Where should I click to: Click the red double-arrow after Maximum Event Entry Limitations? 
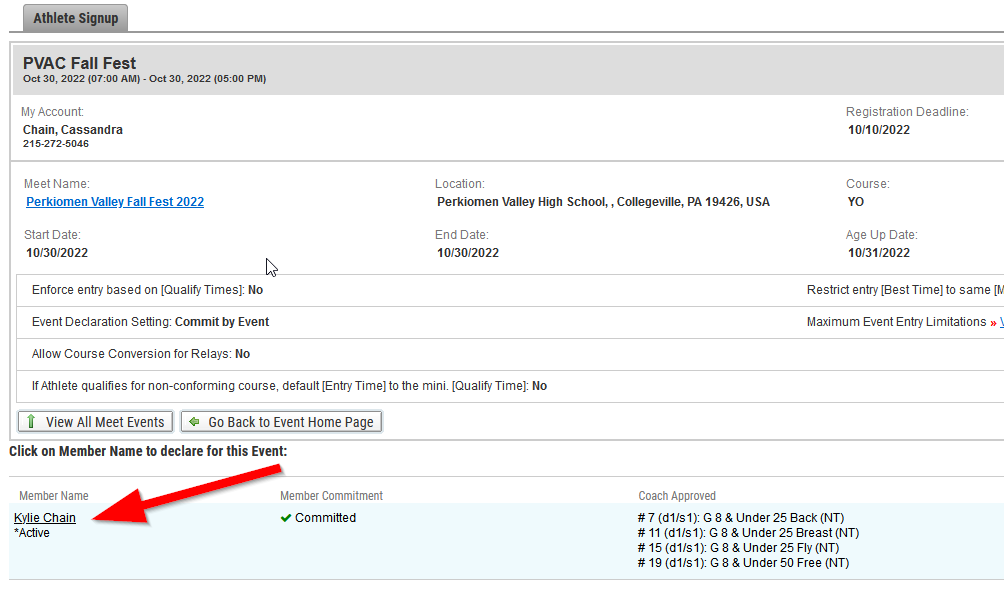point(993,322)
